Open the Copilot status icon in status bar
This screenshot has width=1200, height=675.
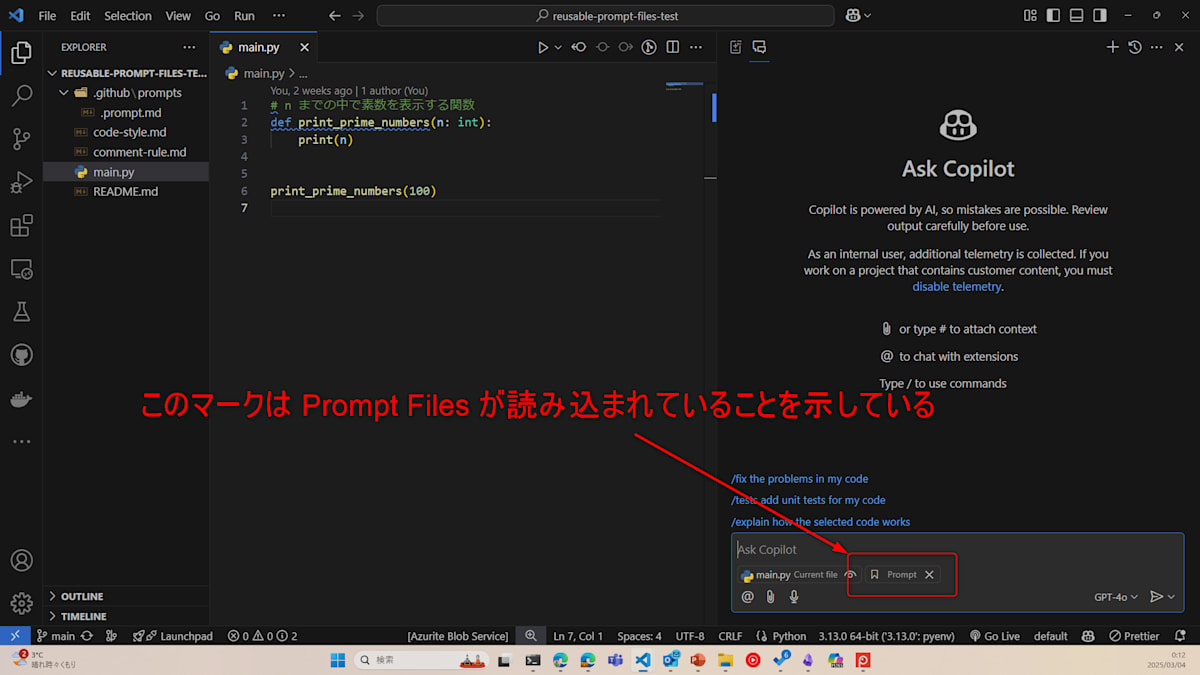point(1088,636)
